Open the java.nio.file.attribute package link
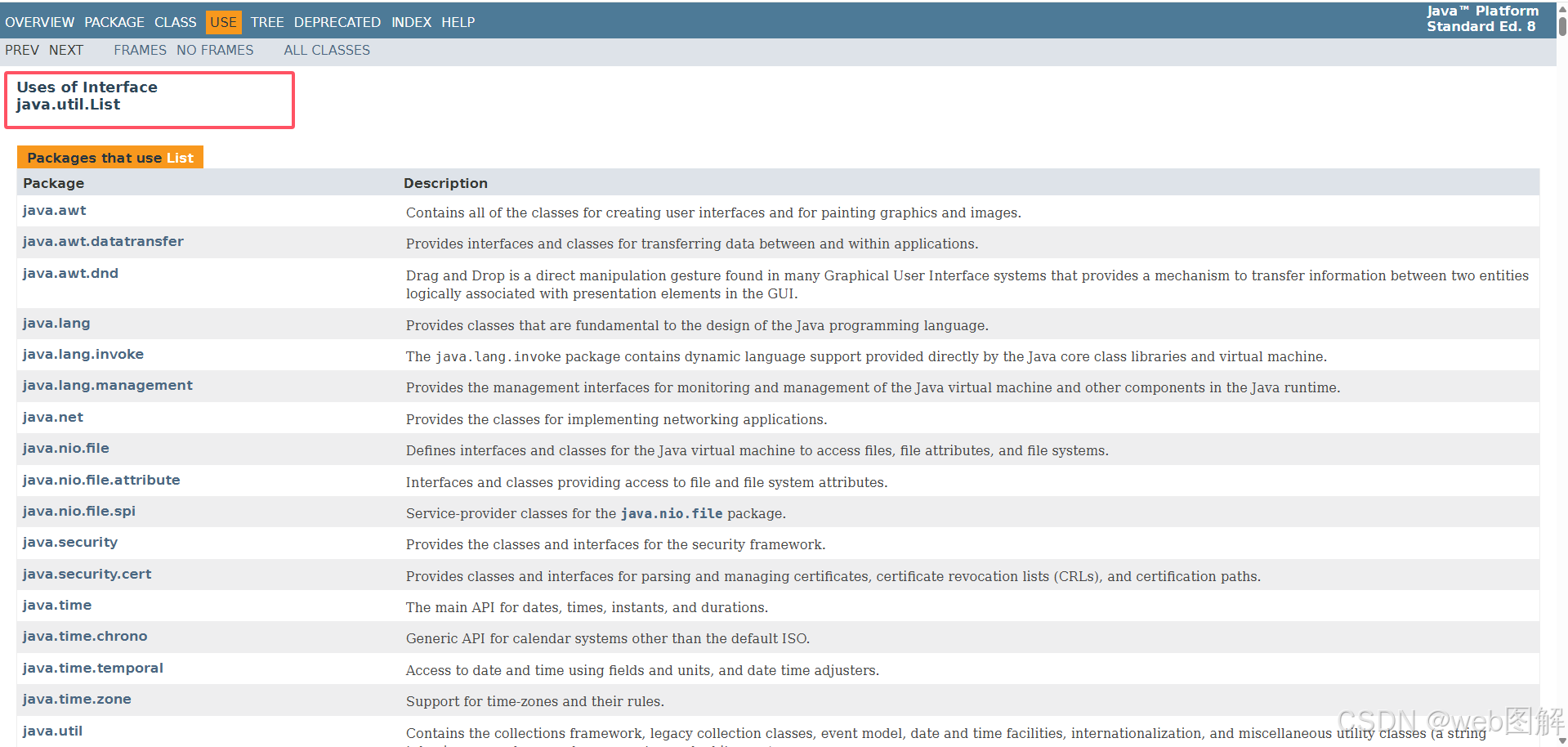Screen dimensions: 1568x747 pos(101,480)
